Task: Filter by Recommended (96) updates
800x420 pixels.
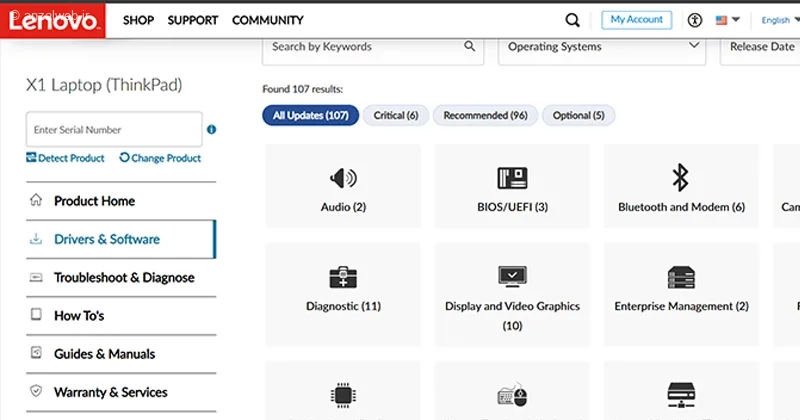Action: [x=486, y=115]
